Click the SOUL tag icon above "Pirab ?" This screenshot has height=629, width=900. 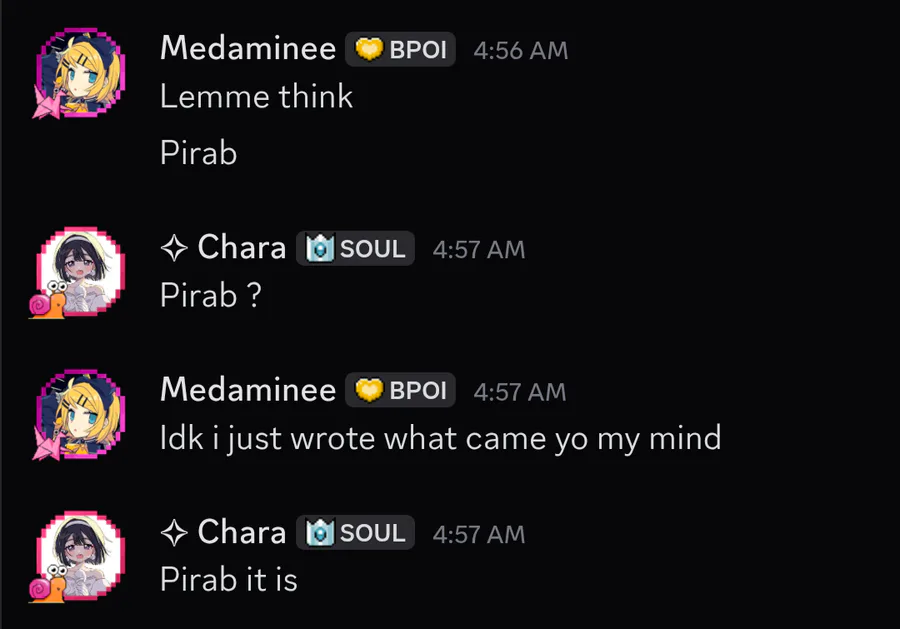click(320, 249)
